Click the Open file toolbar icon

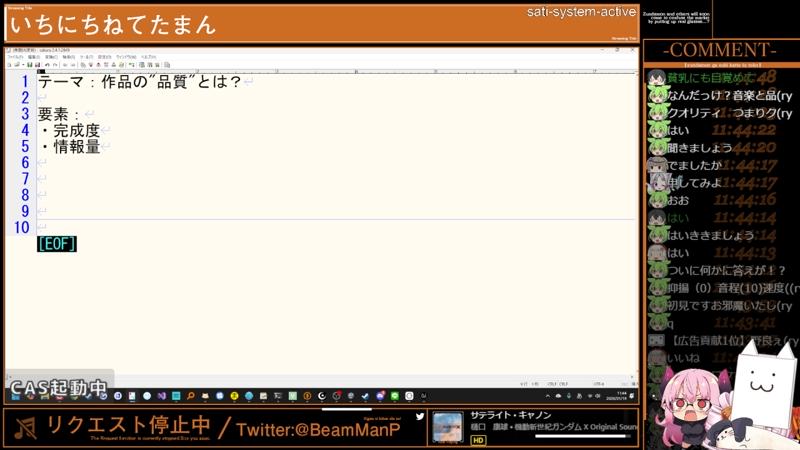coord(16,65)
